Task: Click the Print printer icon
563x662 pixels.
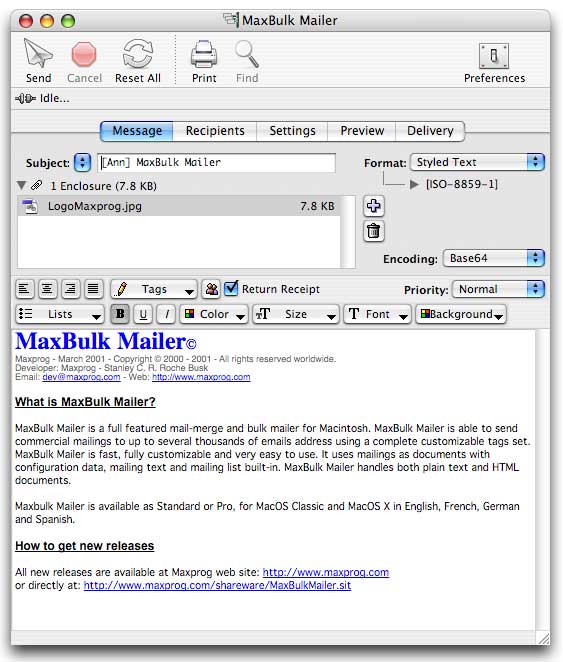Action: pyautogui.click(x=204, y=54)
